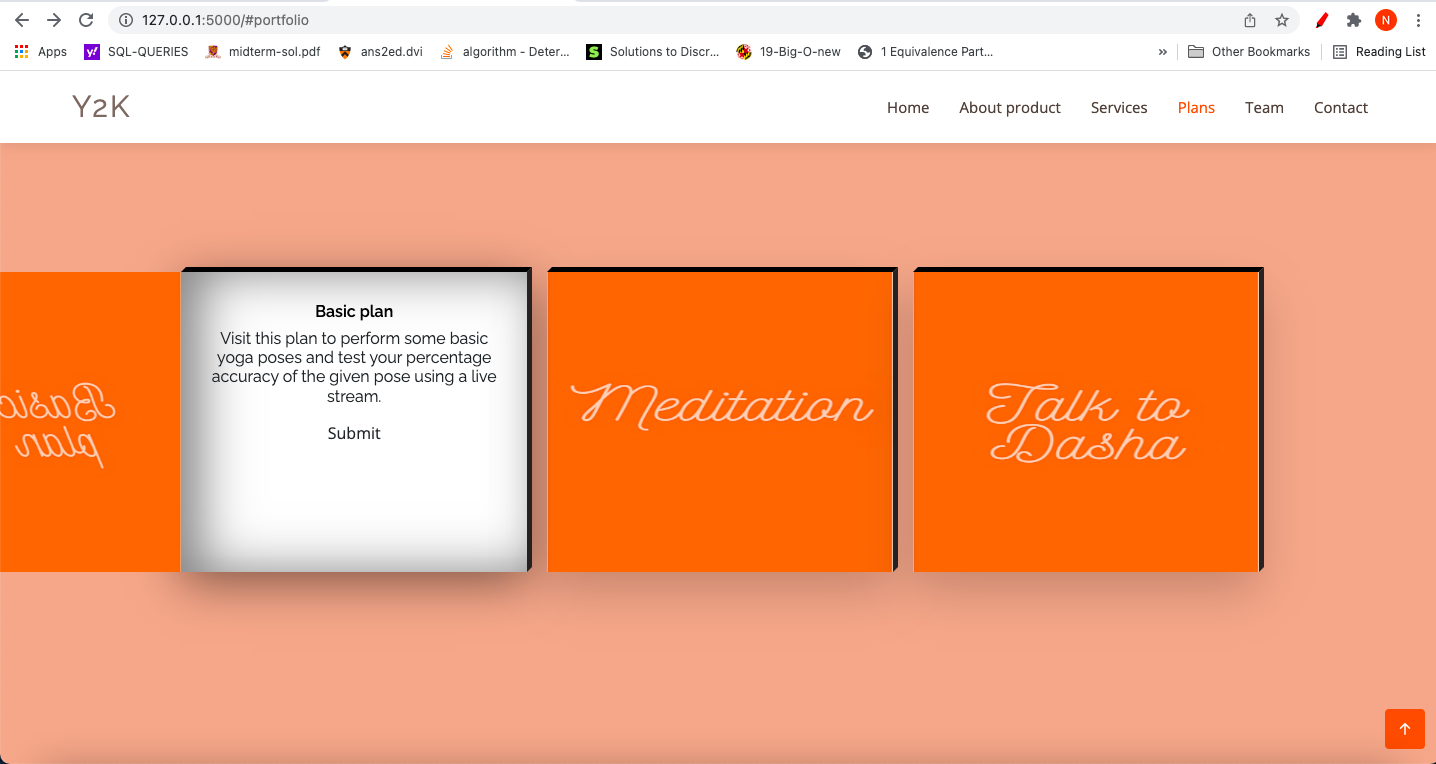1436x764 pixels.
Task: Expand hidden bookmarks chevron
Action: tap(1162, 52)
